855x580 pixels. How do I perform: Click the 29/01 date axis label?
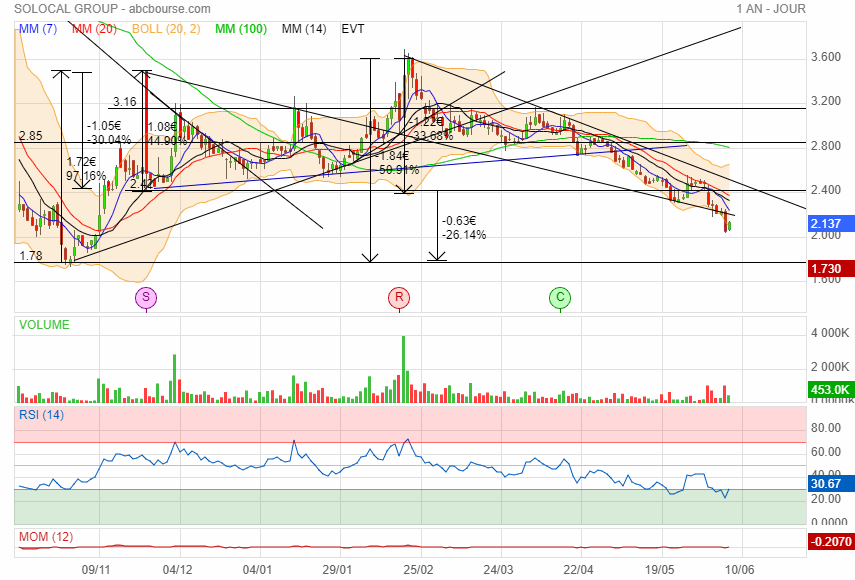[337, 570]
